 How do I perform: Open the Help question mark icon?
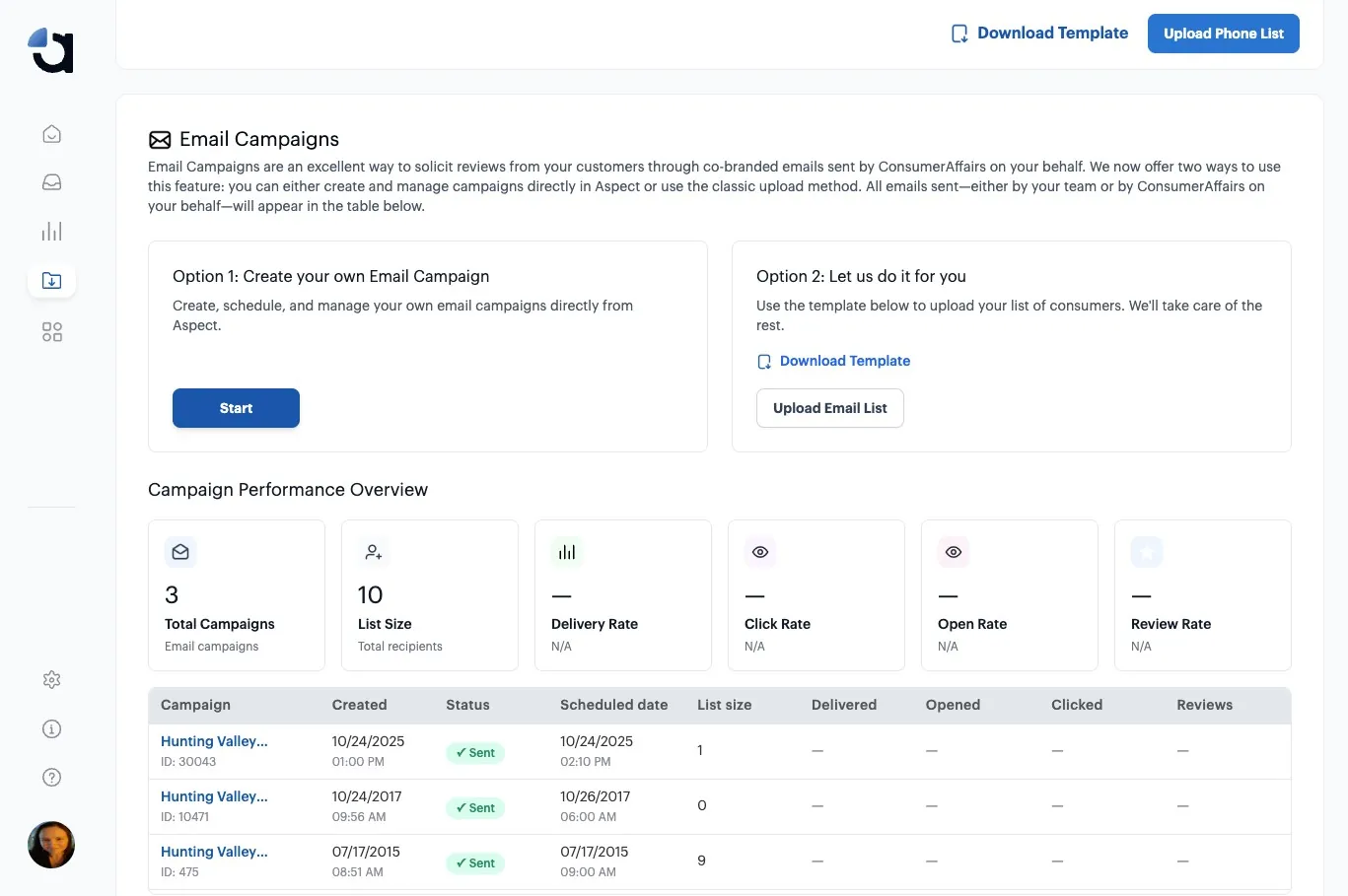tap(52, 777)
